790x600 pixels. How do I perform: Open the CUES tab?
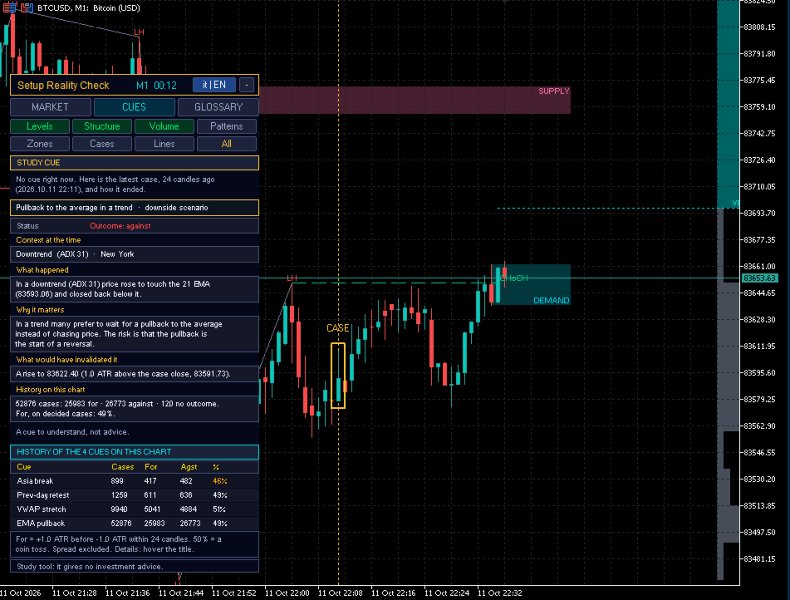(134, 107)
